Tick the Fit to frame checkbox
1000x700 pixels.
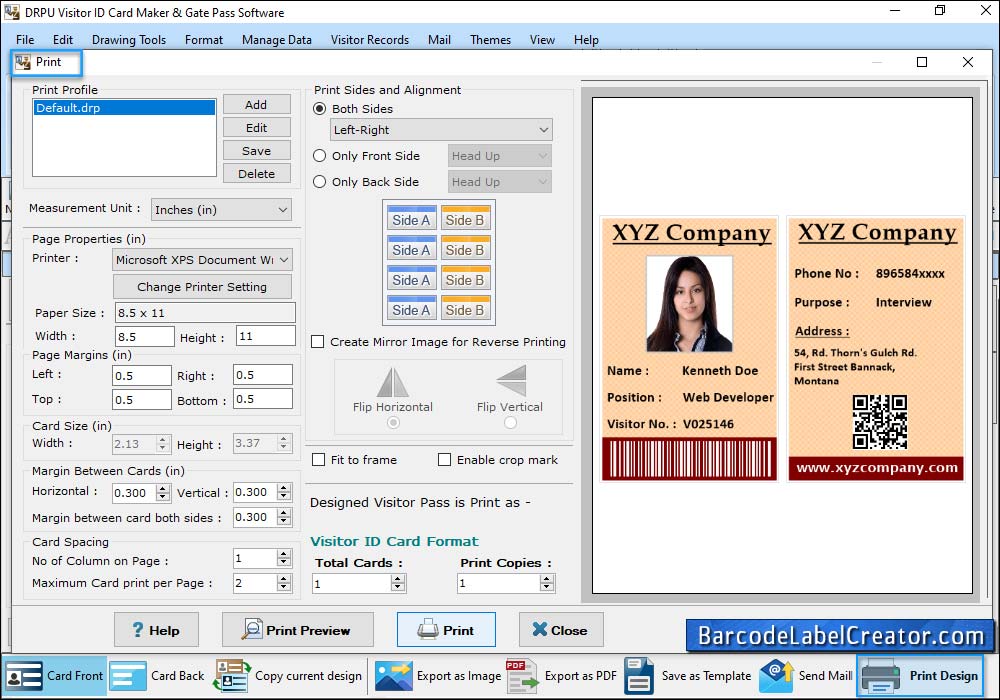318,460
